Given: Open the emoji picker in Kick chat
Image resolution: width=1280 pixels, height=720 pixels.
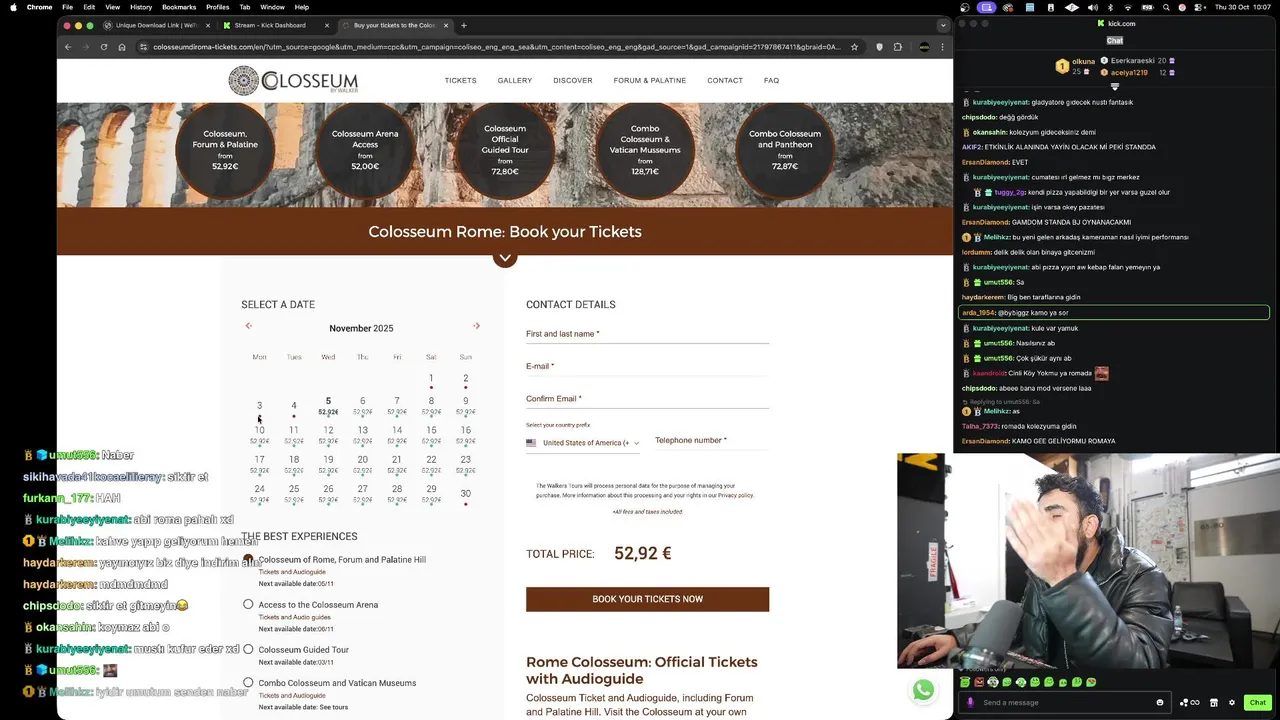Looking at the screenshot, I should click(1160, 702).
